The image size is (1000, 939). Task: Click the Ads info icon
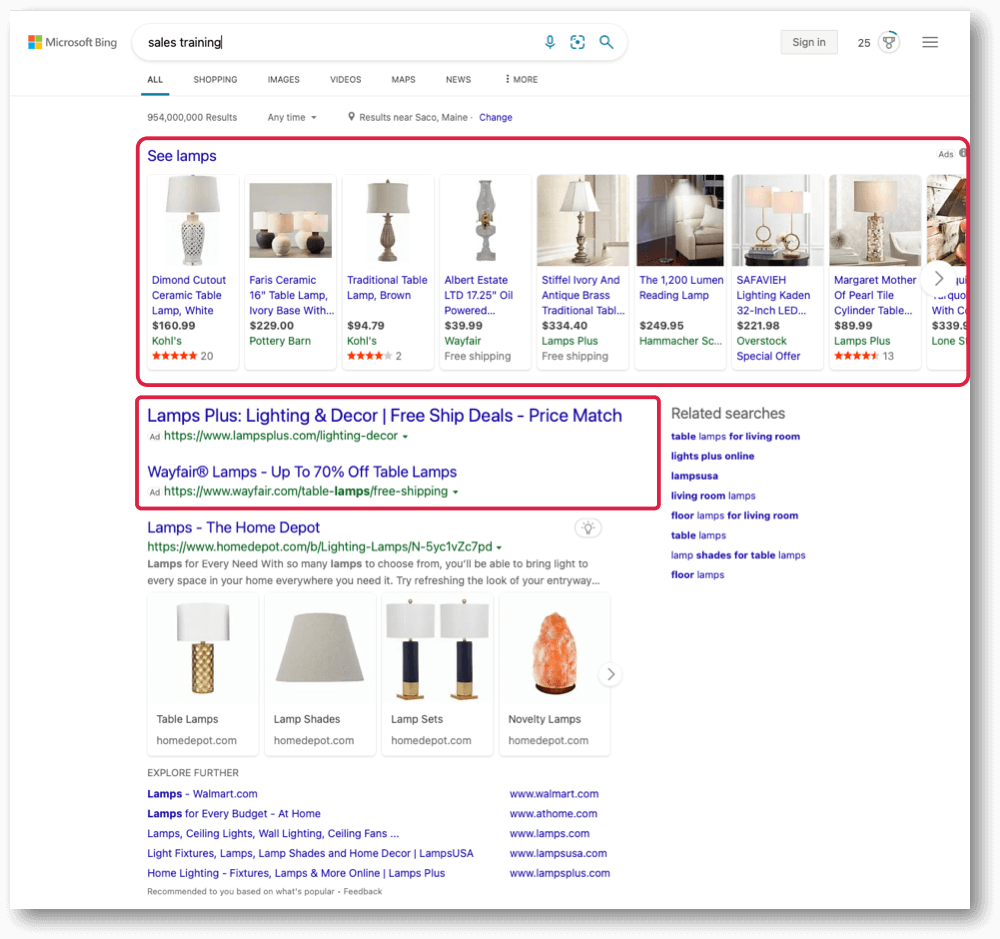962,153
